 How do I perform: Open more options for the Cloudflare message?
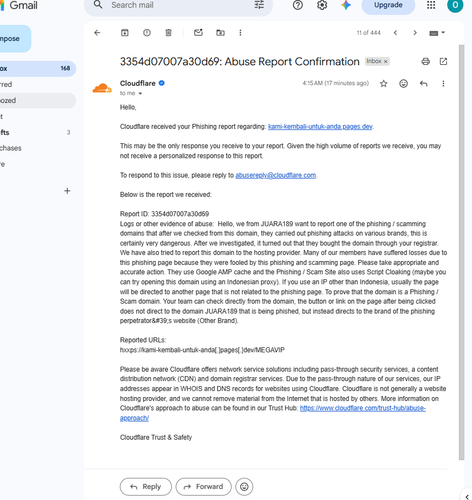443,84
